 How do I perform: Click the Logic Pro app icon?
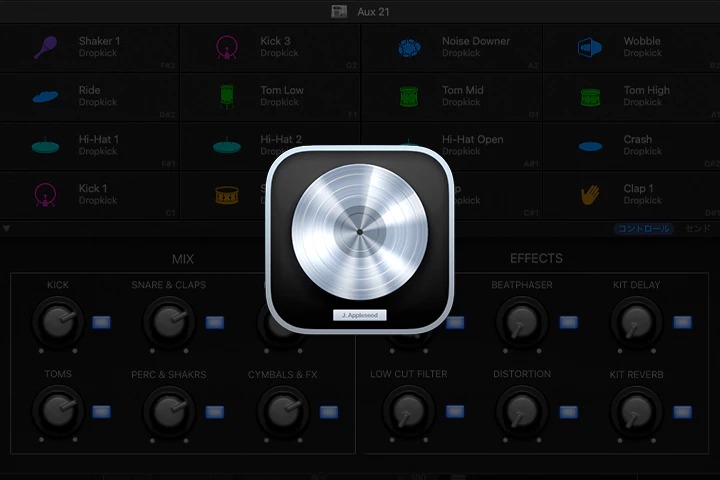[x=360, y=239]
